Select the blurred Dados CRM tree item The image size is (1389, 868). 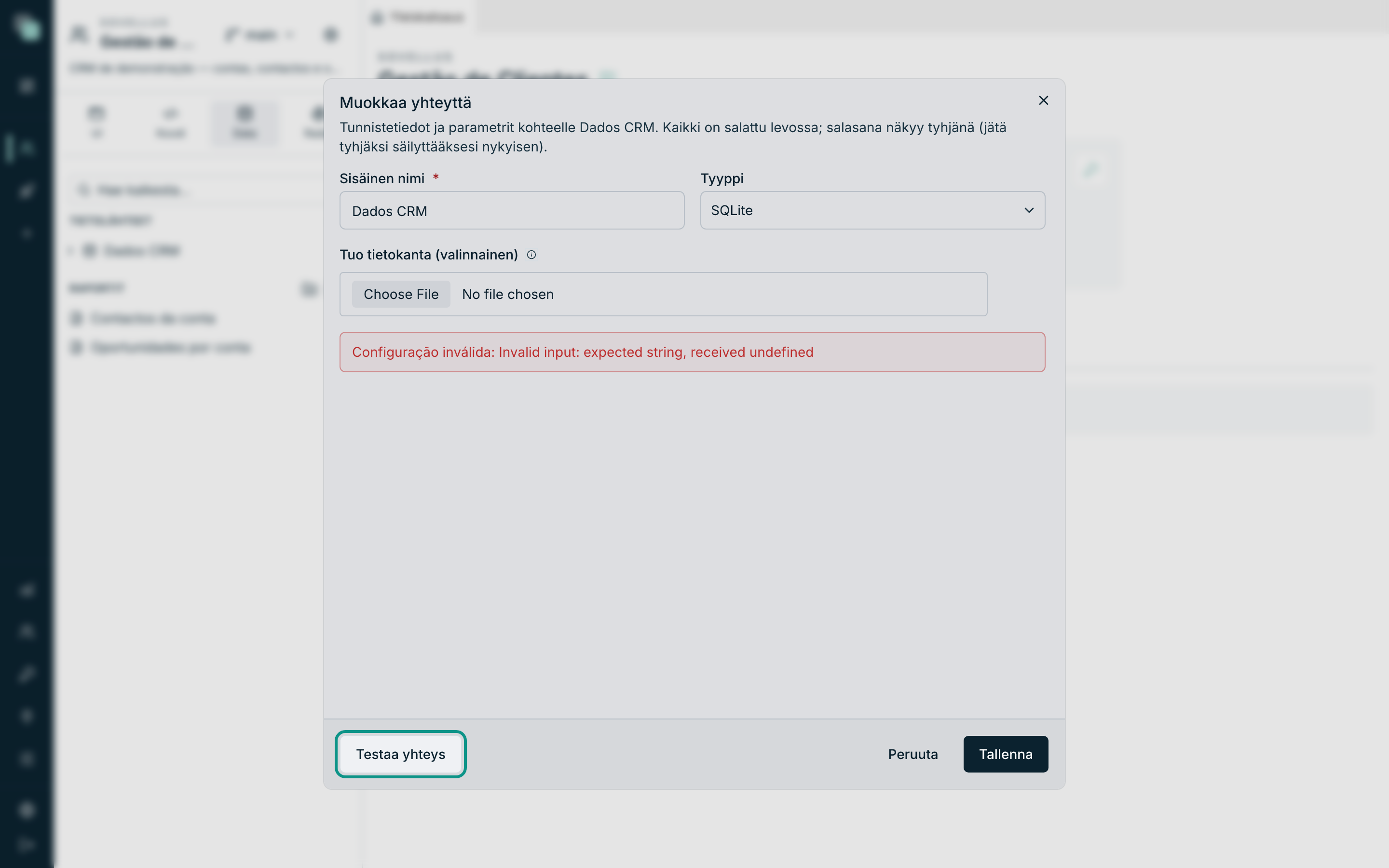pyautogui.click(x=142, y=250)
